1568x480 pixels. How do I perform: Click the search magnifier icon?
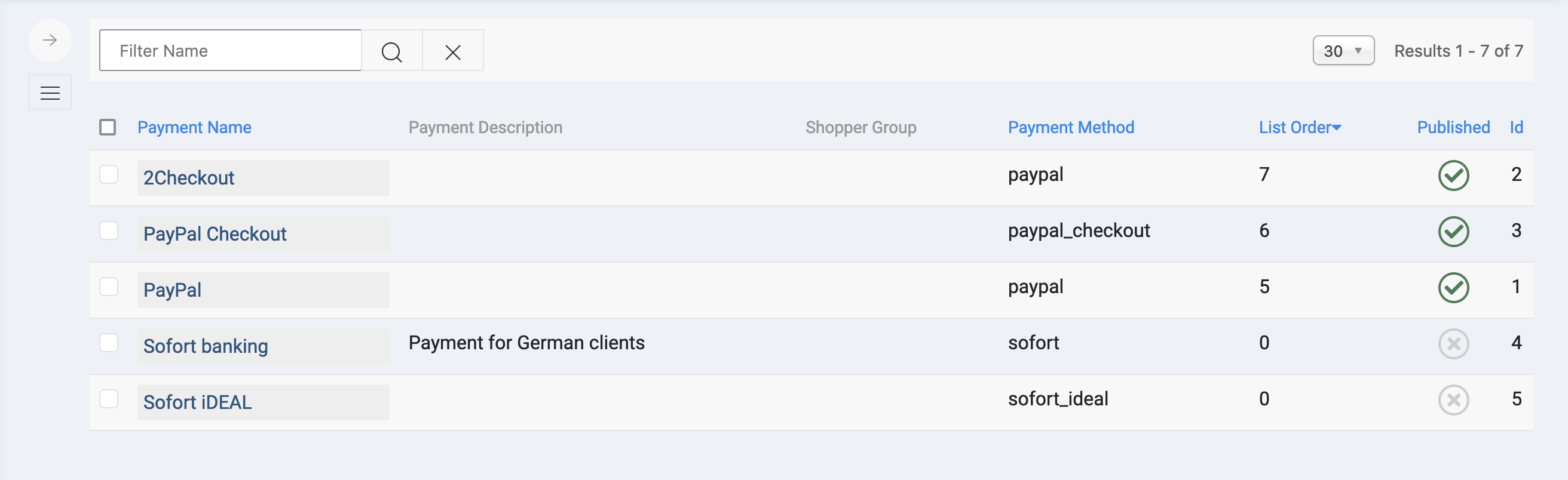[x=391, y=51]
